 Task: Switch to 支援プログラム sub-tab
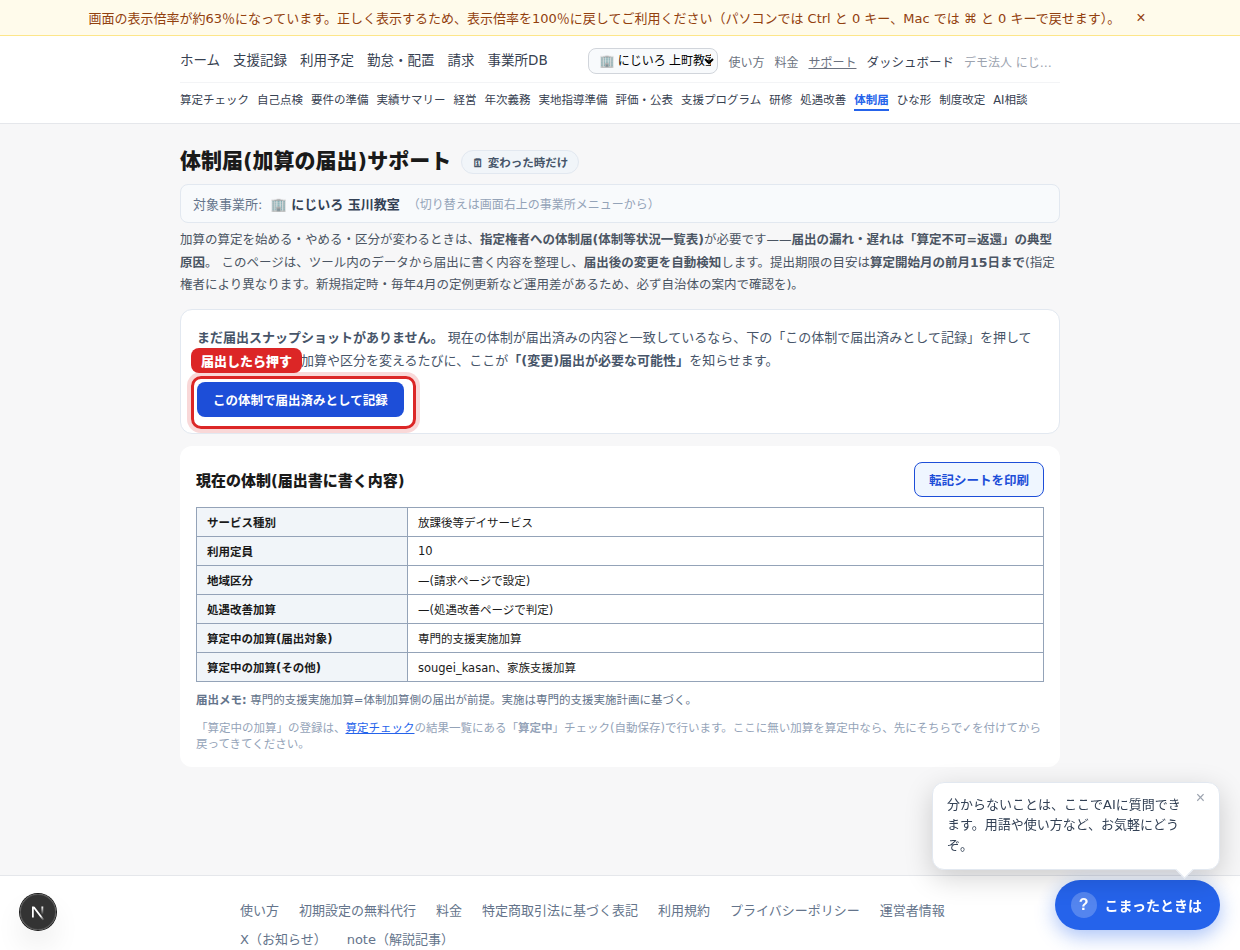(721, 100)
